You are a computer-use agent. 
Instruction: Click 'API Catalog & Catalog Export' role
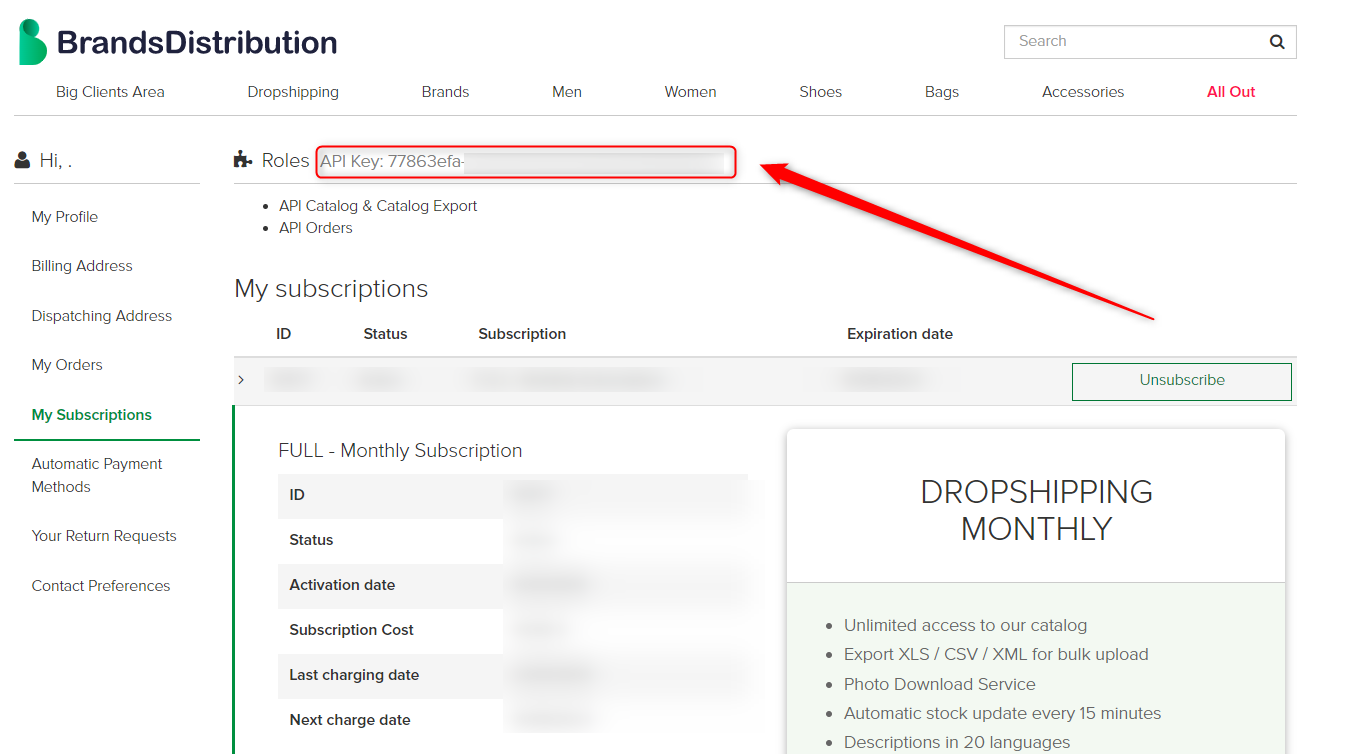[x=378, y=206]
